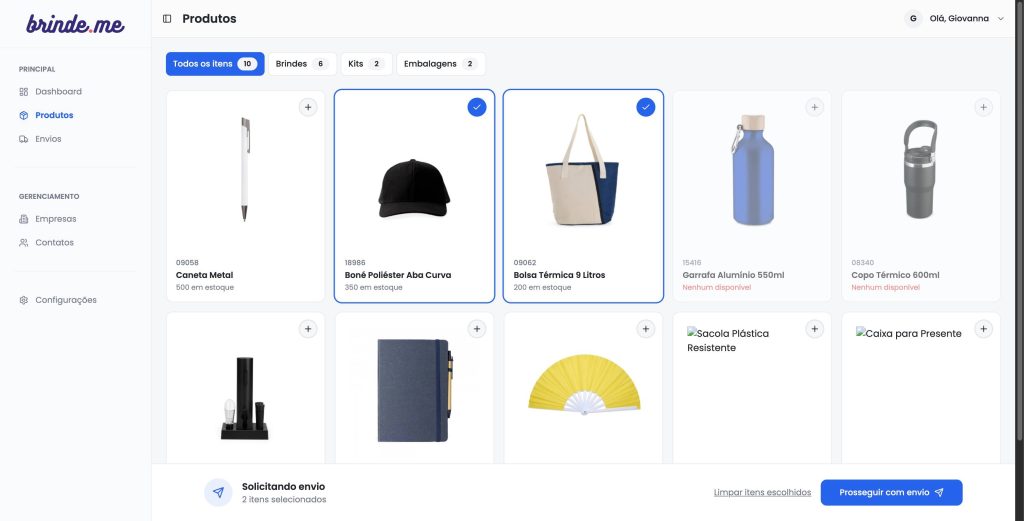The height and width of the screenshot is (521, 1024).
Task: Add Caneta Metal with its plus icon
Action: 308,107
